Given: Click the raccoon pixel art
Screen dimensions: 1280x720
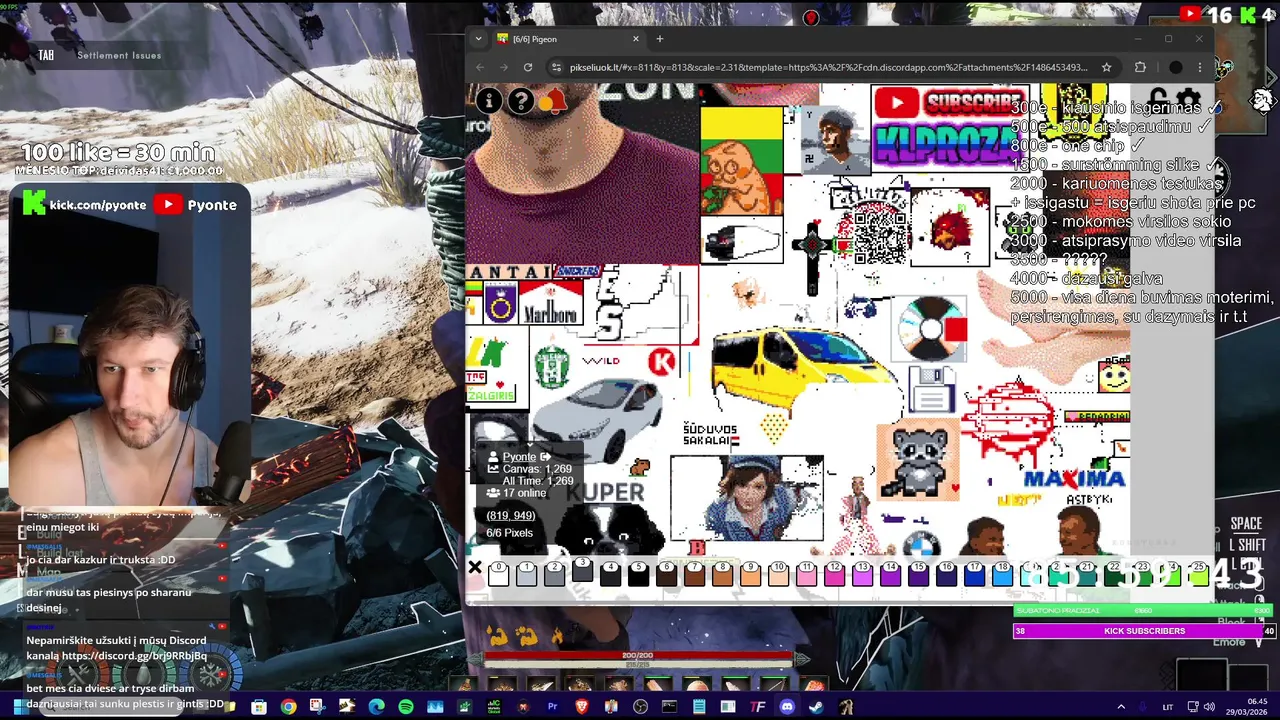Looking at the screenshot, I should click(x=918, y=460).
